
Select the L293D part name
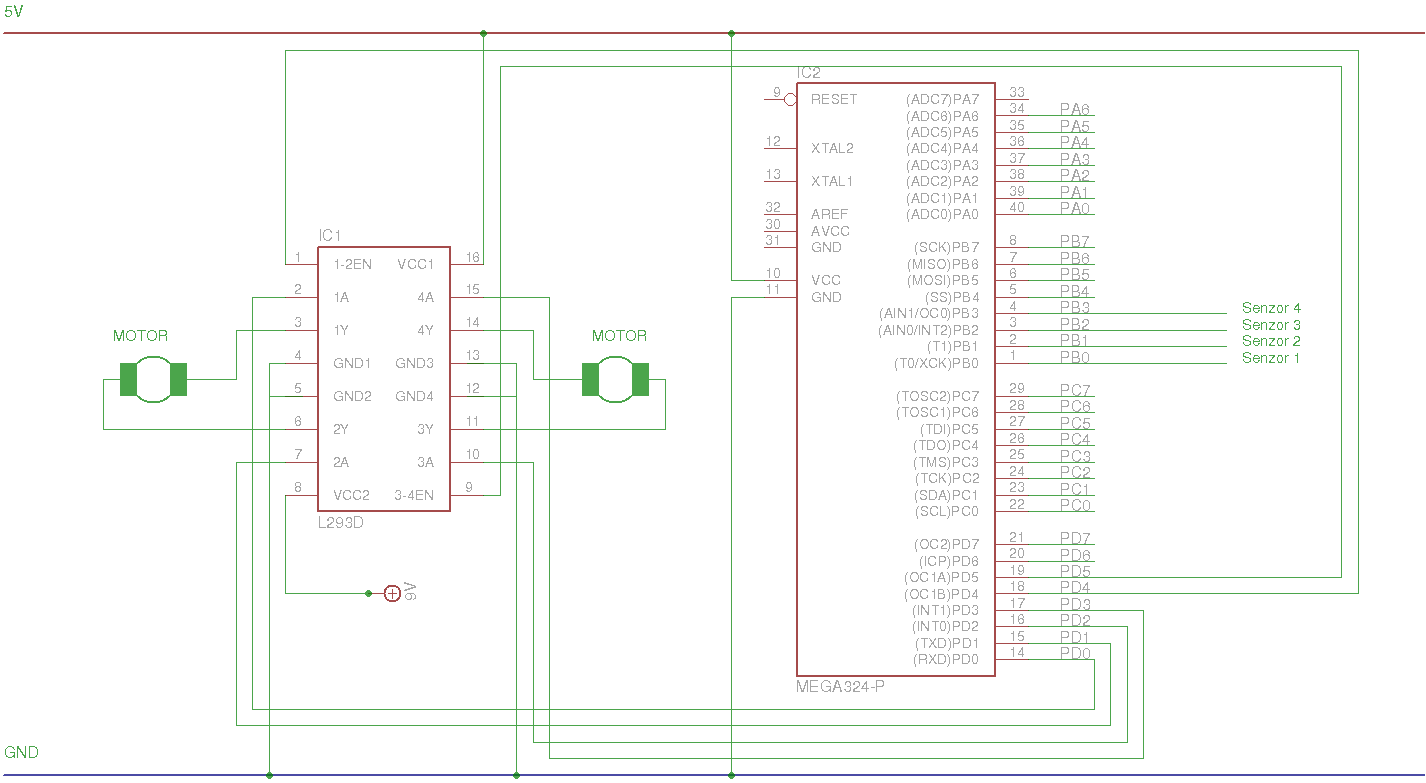click(340, 522)
